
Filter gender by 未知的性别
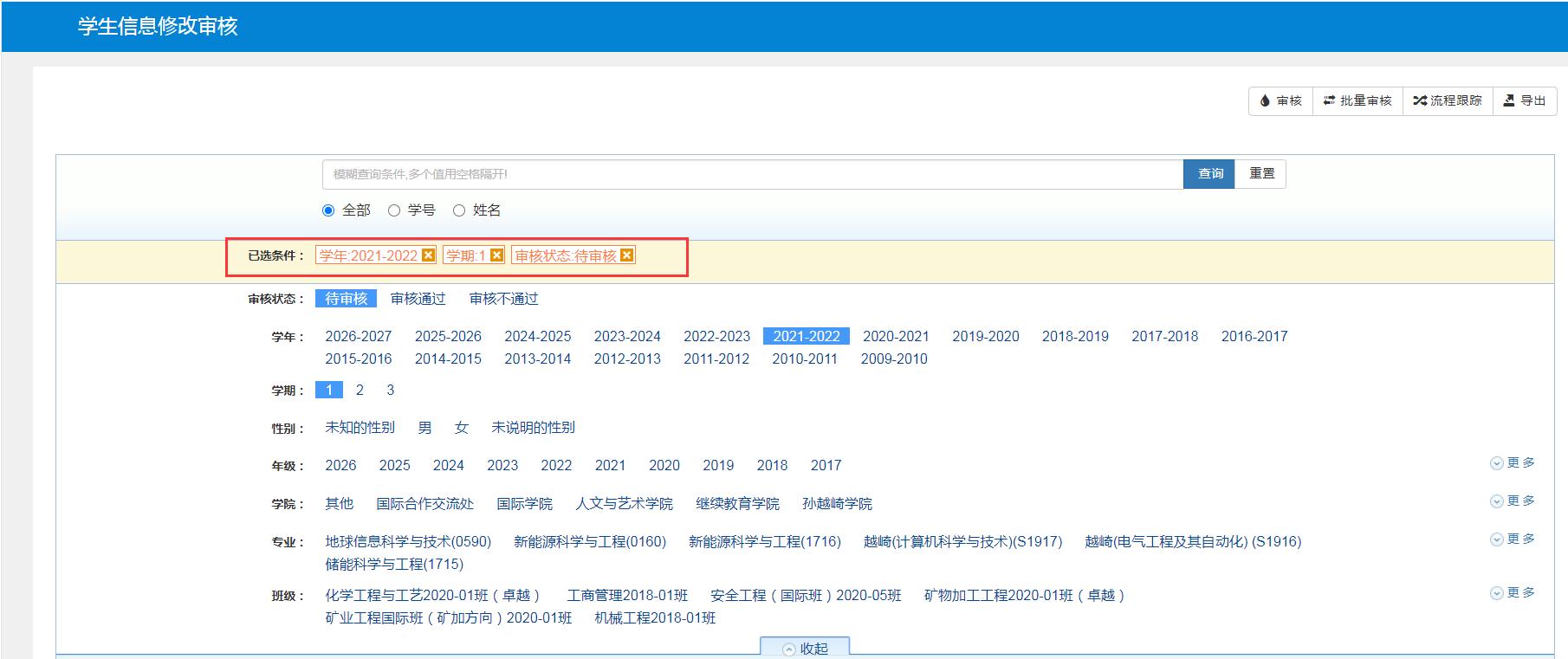coord(360,428)
